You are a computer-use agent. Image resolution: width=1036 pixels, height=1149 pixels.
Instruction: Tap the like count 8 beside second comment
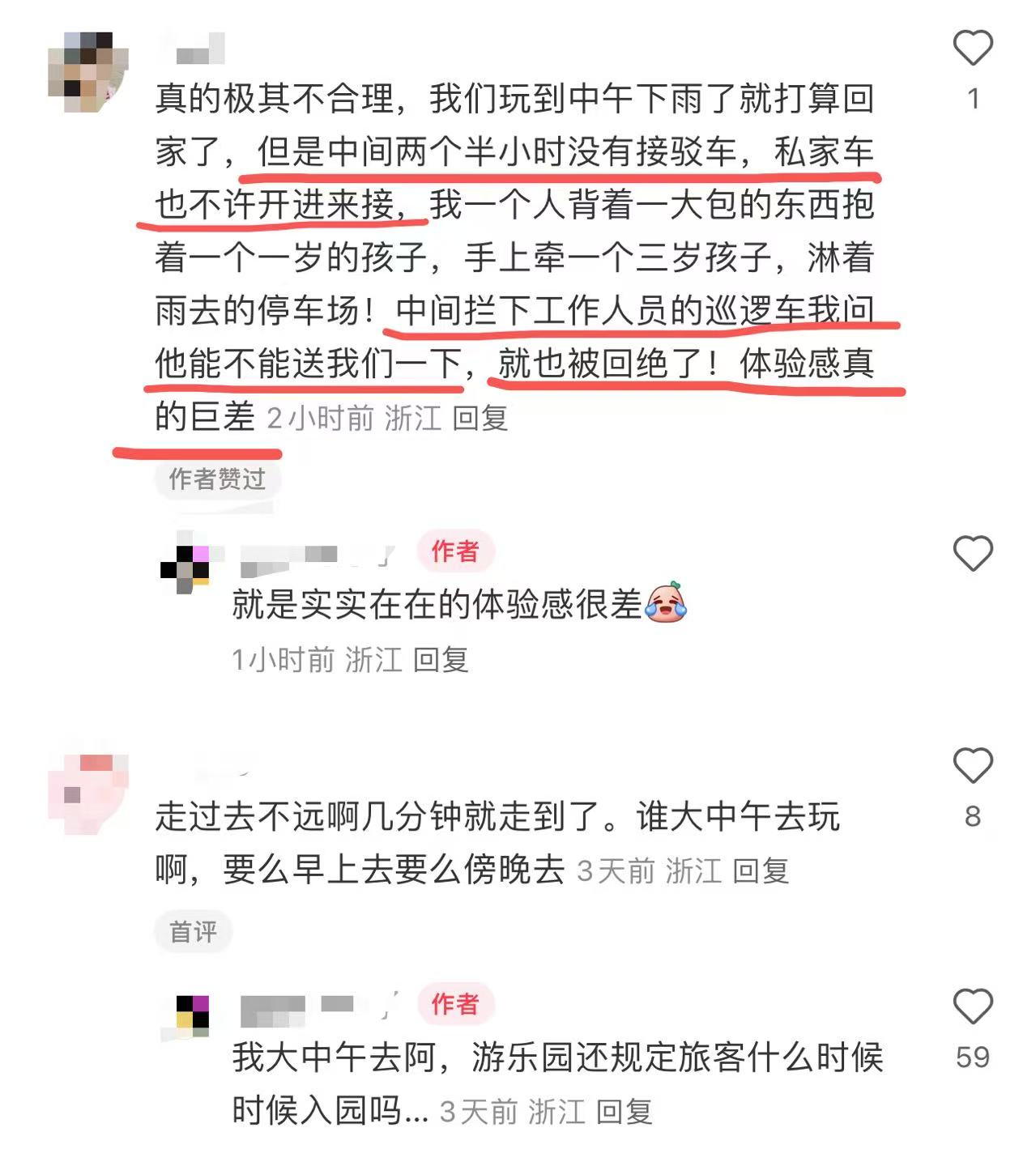973,816
